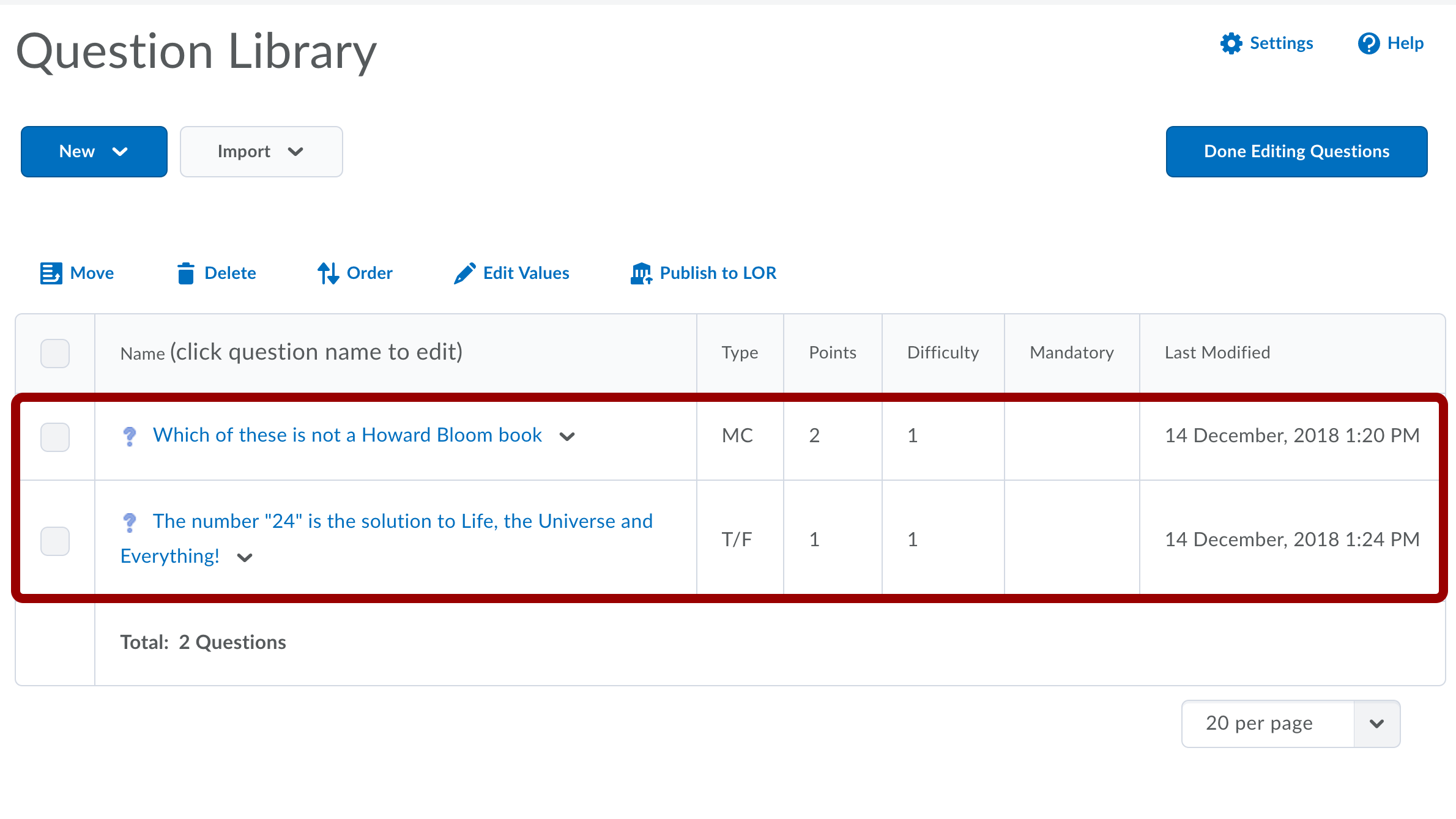Click the Order arrows icon
Viewport: 1456px width, 819px height.
tap(328, 273)
